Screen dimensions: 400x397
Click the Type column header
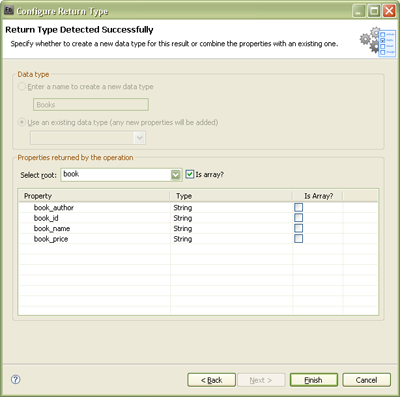coord(231,196)
